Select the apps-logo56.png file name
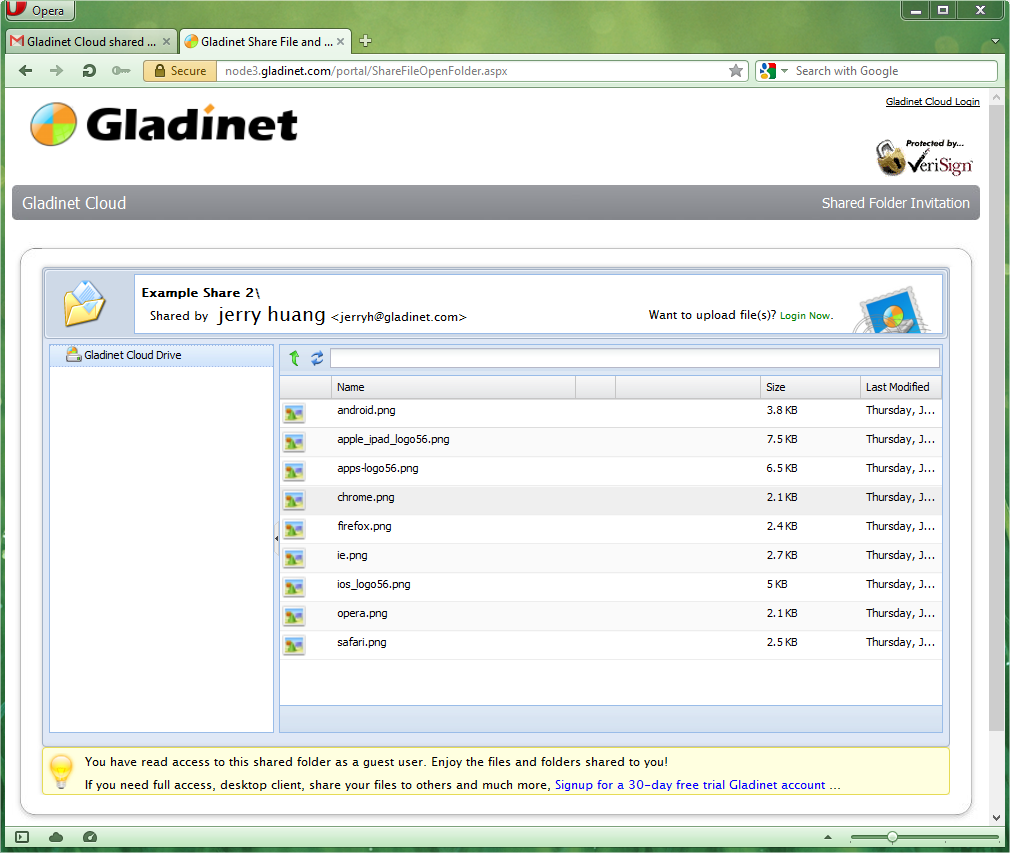The height and width of the screenshot is (853, 1010). coord(377,468)
